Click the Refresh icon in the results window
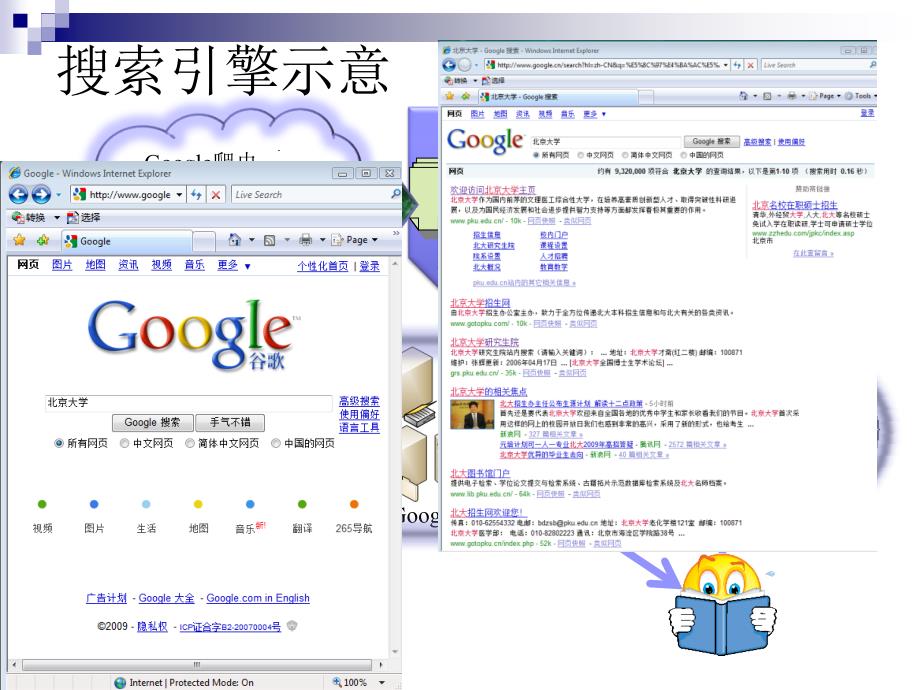This screenshot has height=690, width=920. coord(737,65)
